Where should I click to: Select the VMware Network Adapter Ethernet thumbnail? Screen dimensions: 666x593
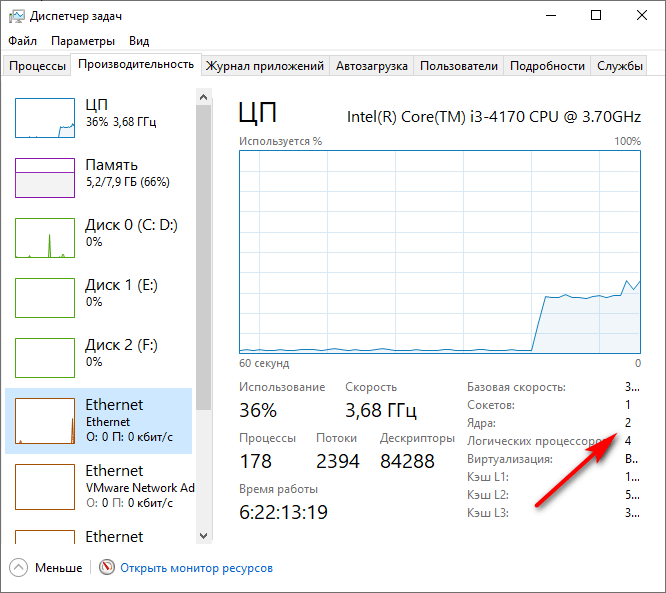point(45,487)
